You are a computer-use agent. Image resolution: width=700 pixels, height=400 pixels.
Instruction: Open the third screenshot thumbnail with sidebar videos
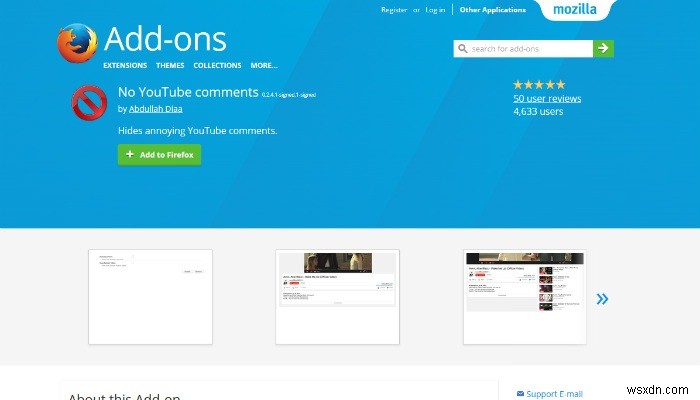click(x=525, y=297)
